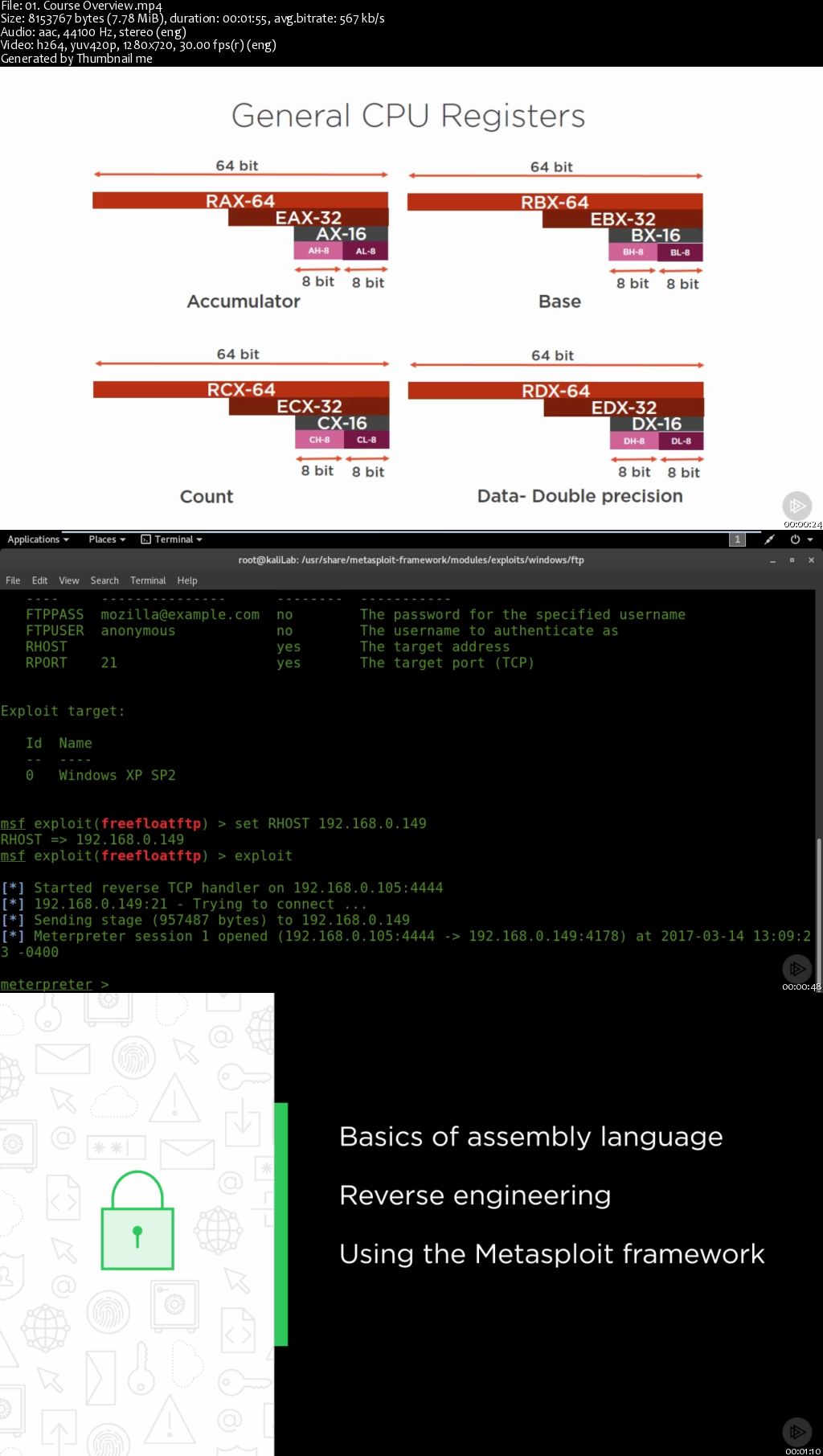Image resolution: width=823 pixels, height=1456 pixels.
Task: Click the meterpreter prompt line
Action: 55,984
